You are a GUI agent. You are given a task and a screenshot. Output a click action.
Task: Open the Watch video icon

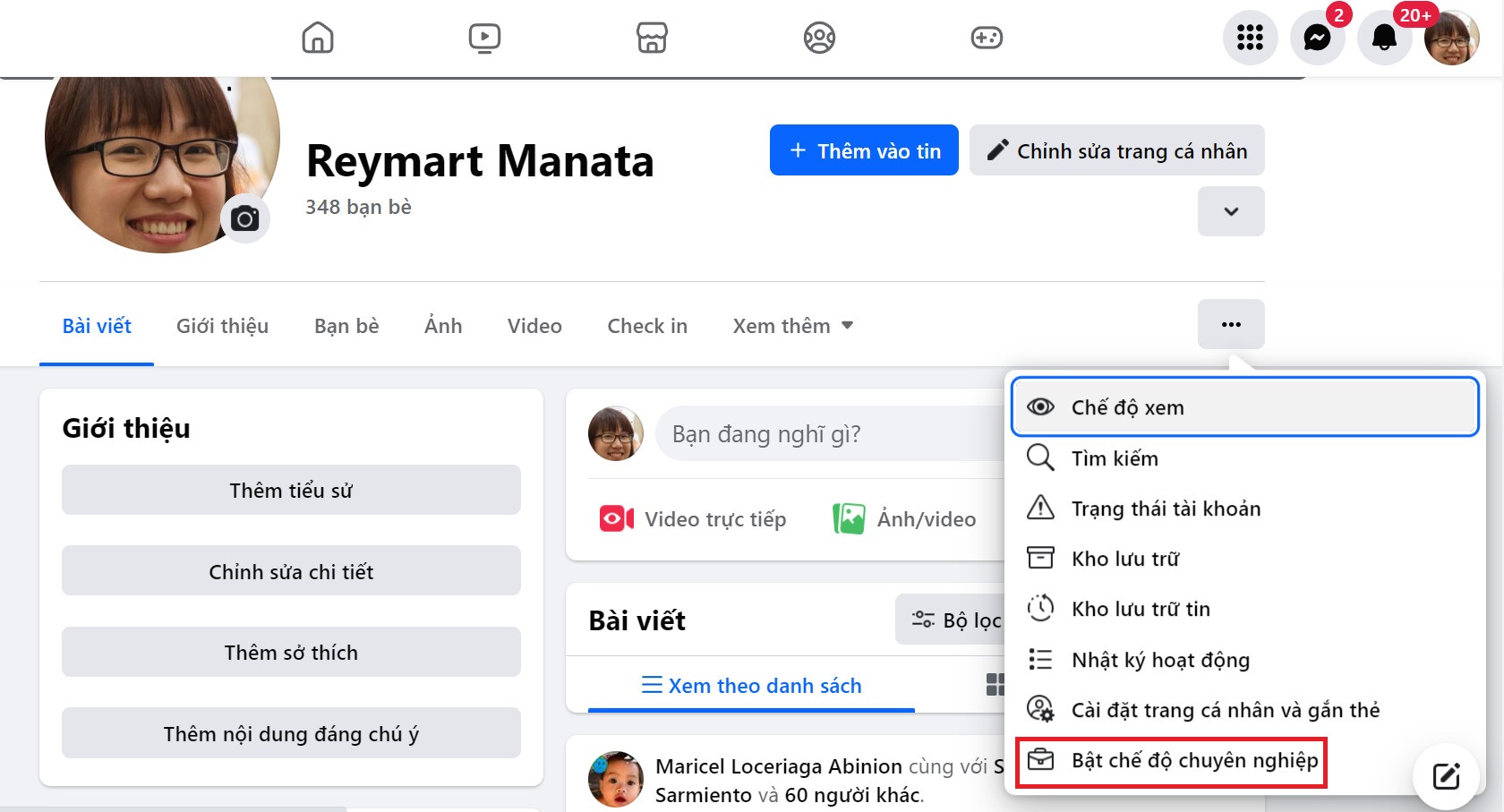(x=484, y=38)
